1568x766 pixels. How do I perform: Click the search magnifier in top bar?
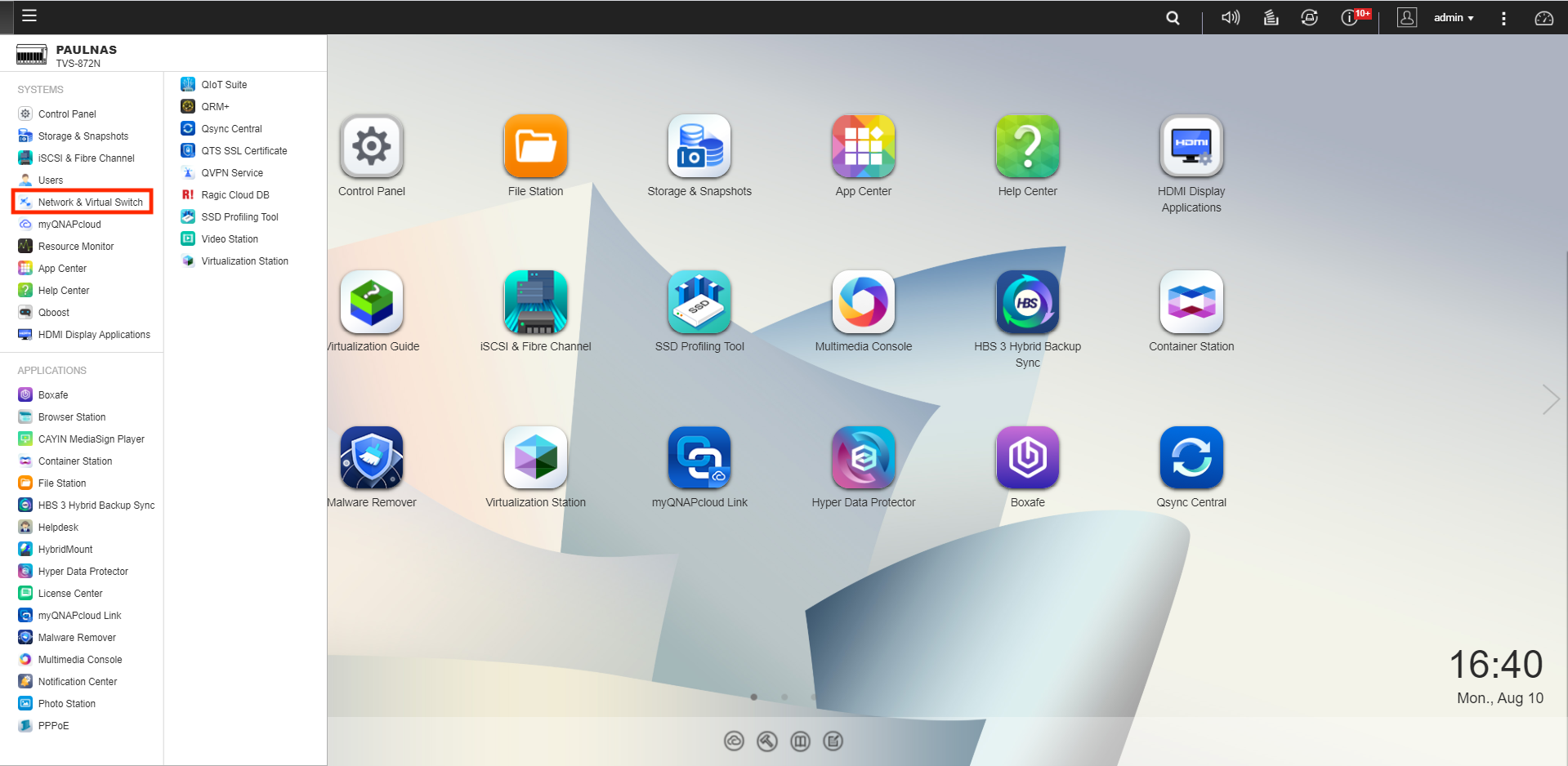(x=1173, y=18)
